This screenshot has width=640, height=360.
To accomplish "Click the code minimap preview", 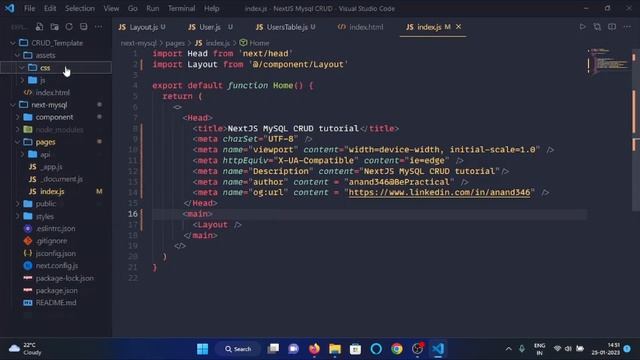I will 608,61.
